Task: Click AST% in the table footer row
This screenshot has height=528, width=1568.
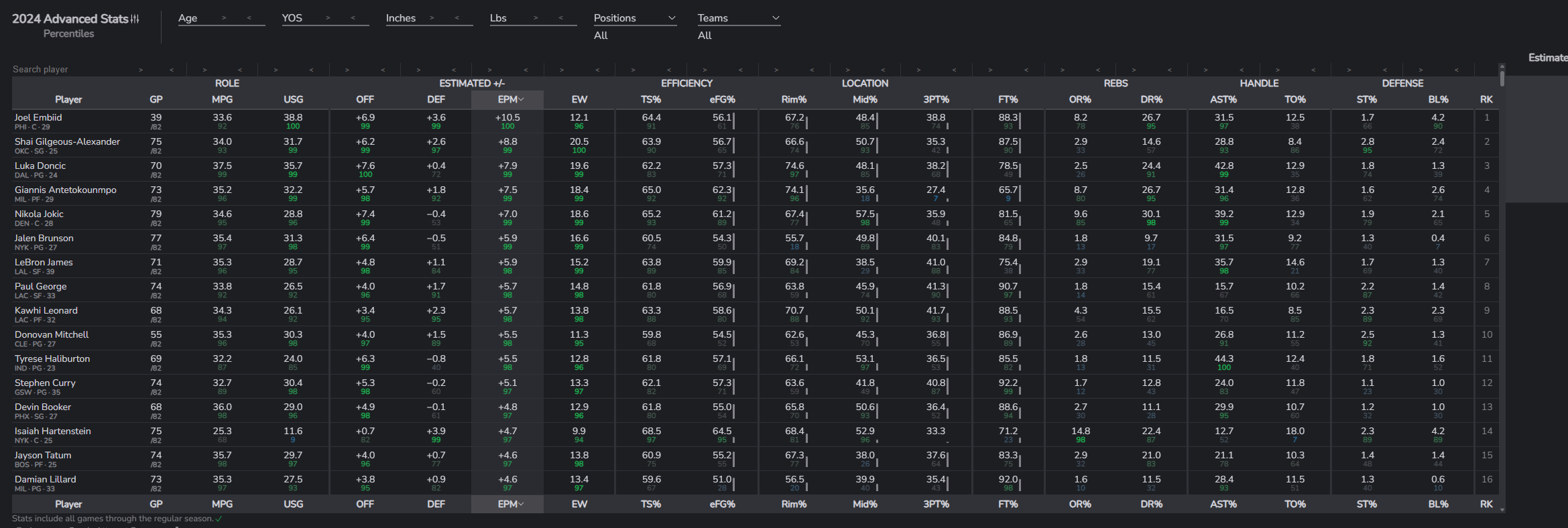Action: [x=1223, y=504]
